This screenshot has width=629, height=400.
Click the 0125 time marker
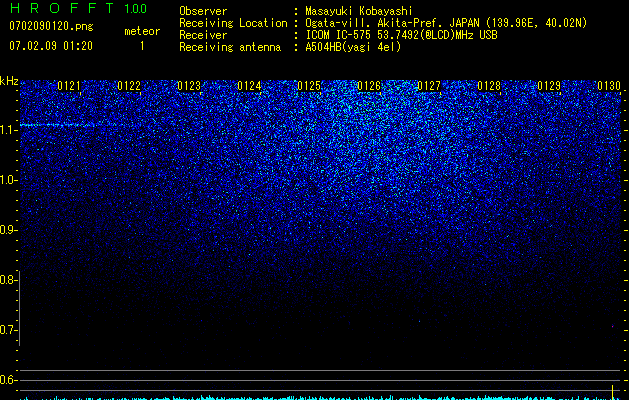(x=309, y=86)
